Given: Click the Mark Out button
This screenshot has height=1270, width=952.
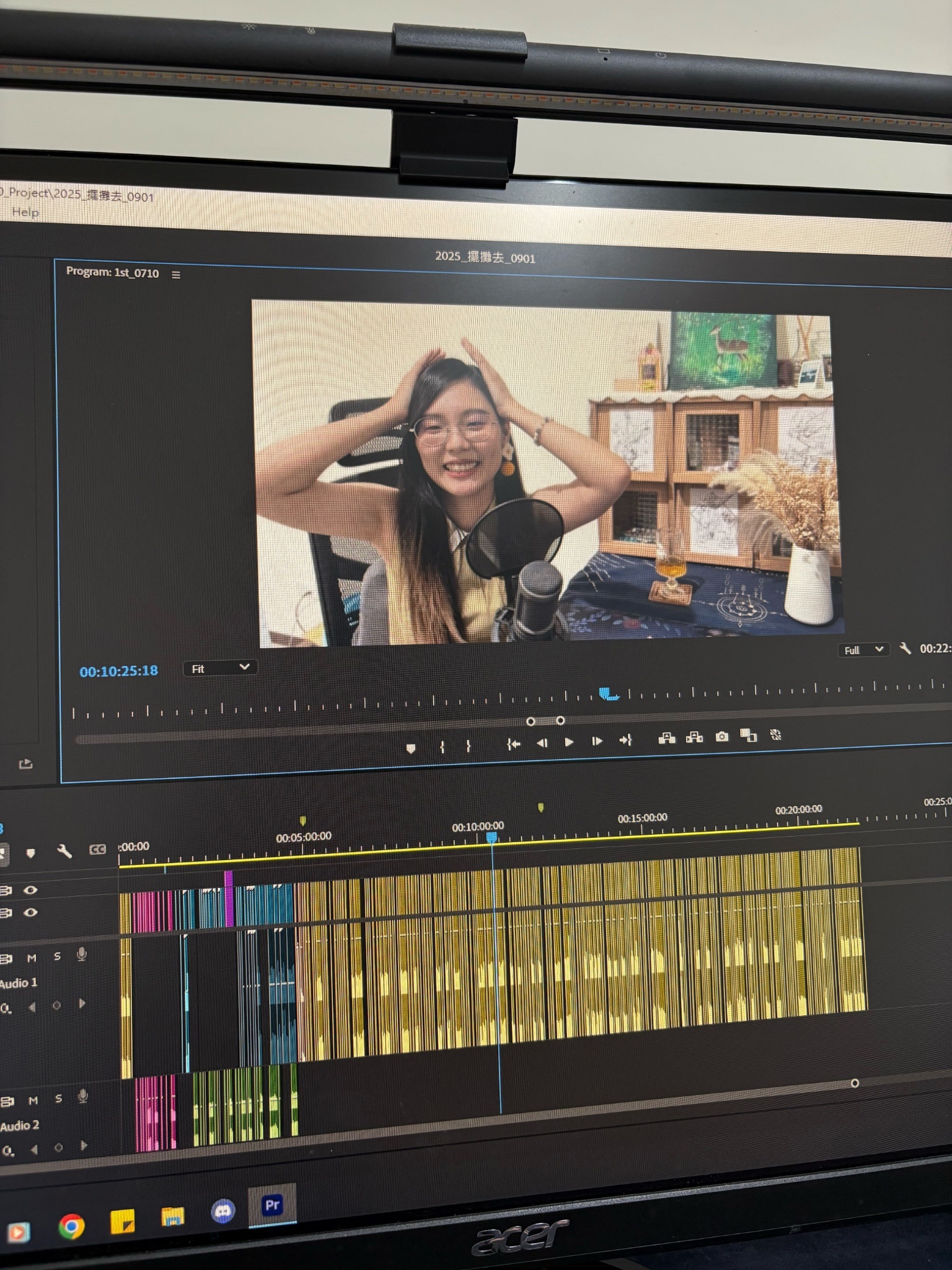Looking at the screenshot, I should point(469,746).
